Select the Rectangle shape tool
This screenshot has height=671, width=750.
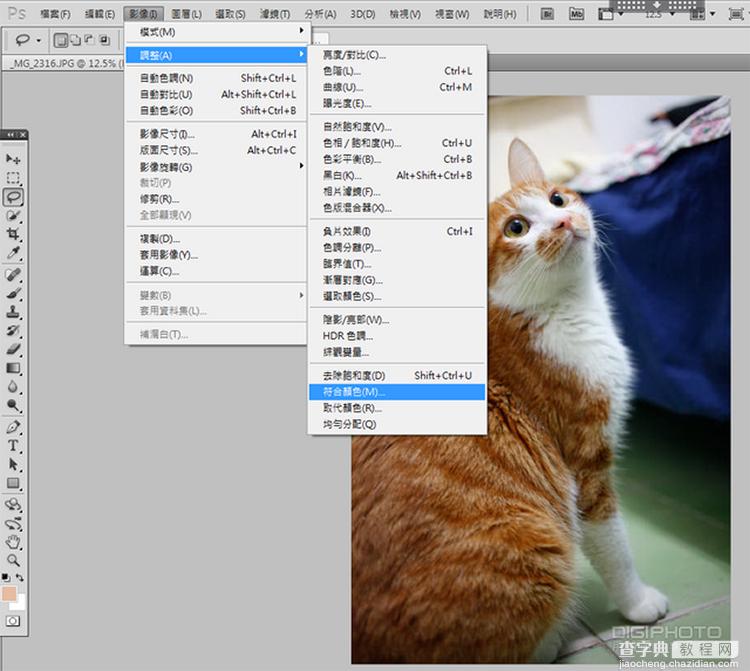pos(13,483)
